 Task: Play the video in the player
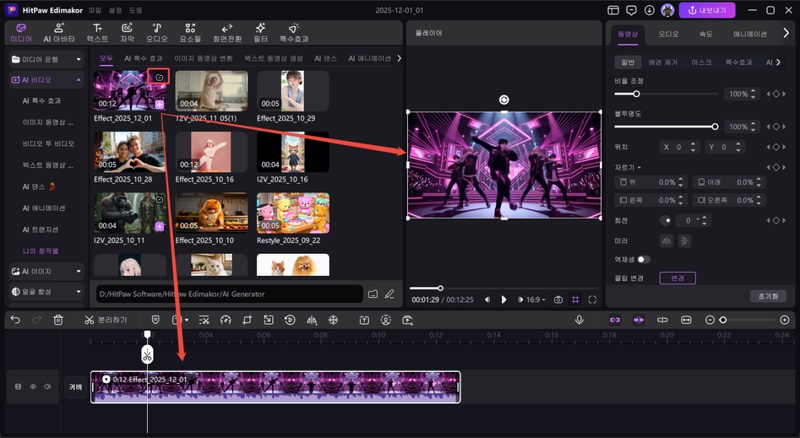503,299
